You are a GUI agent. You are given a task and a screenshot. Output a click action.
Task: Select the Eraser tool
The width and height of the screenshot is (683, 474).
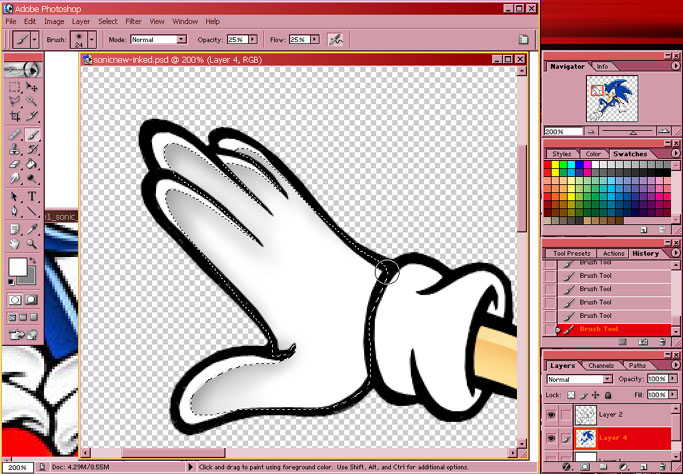[x=15, y=164]
